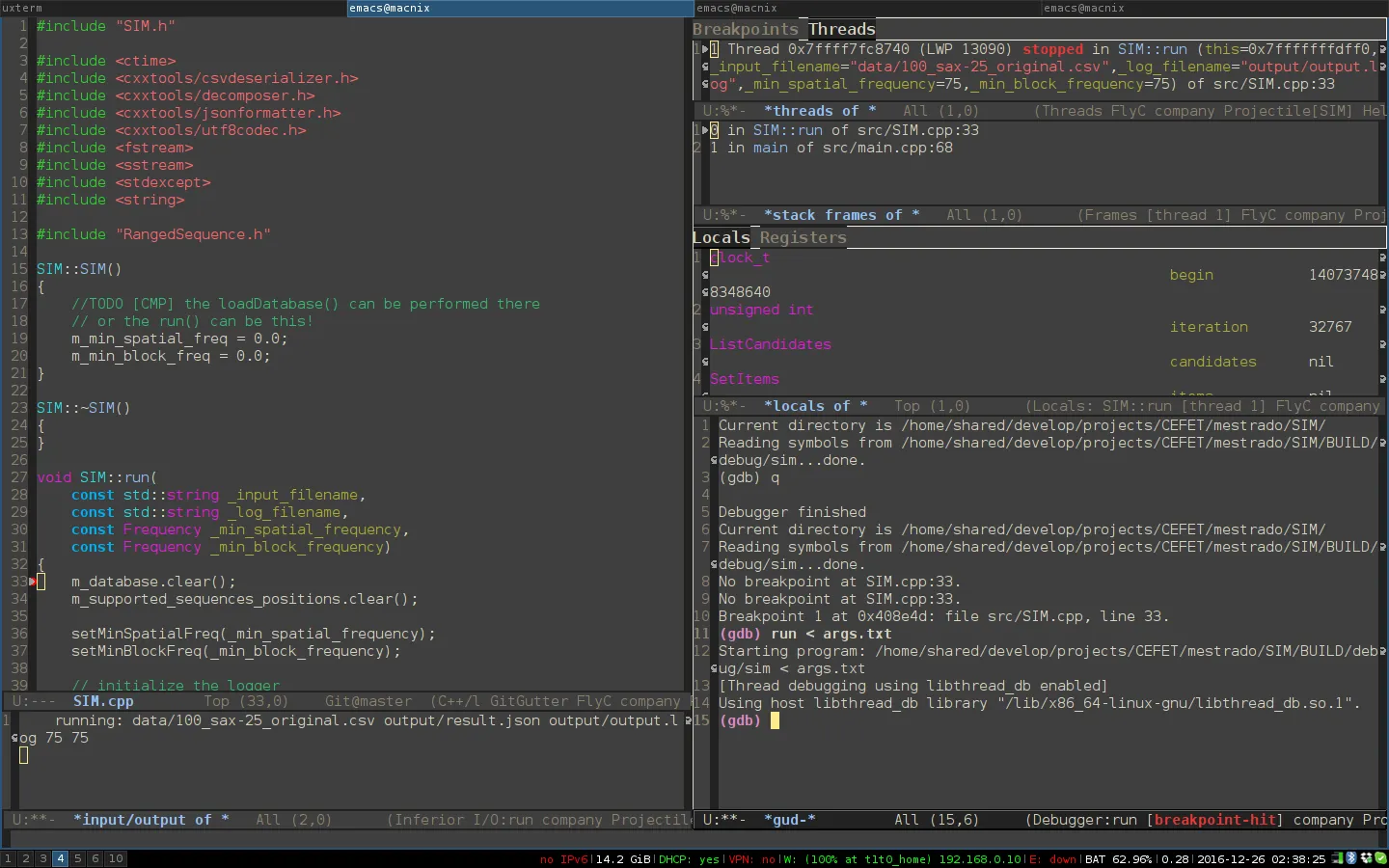Select frame 1 in main of src/main.cpp:68
1389x868 pixels.
point(831,148)
